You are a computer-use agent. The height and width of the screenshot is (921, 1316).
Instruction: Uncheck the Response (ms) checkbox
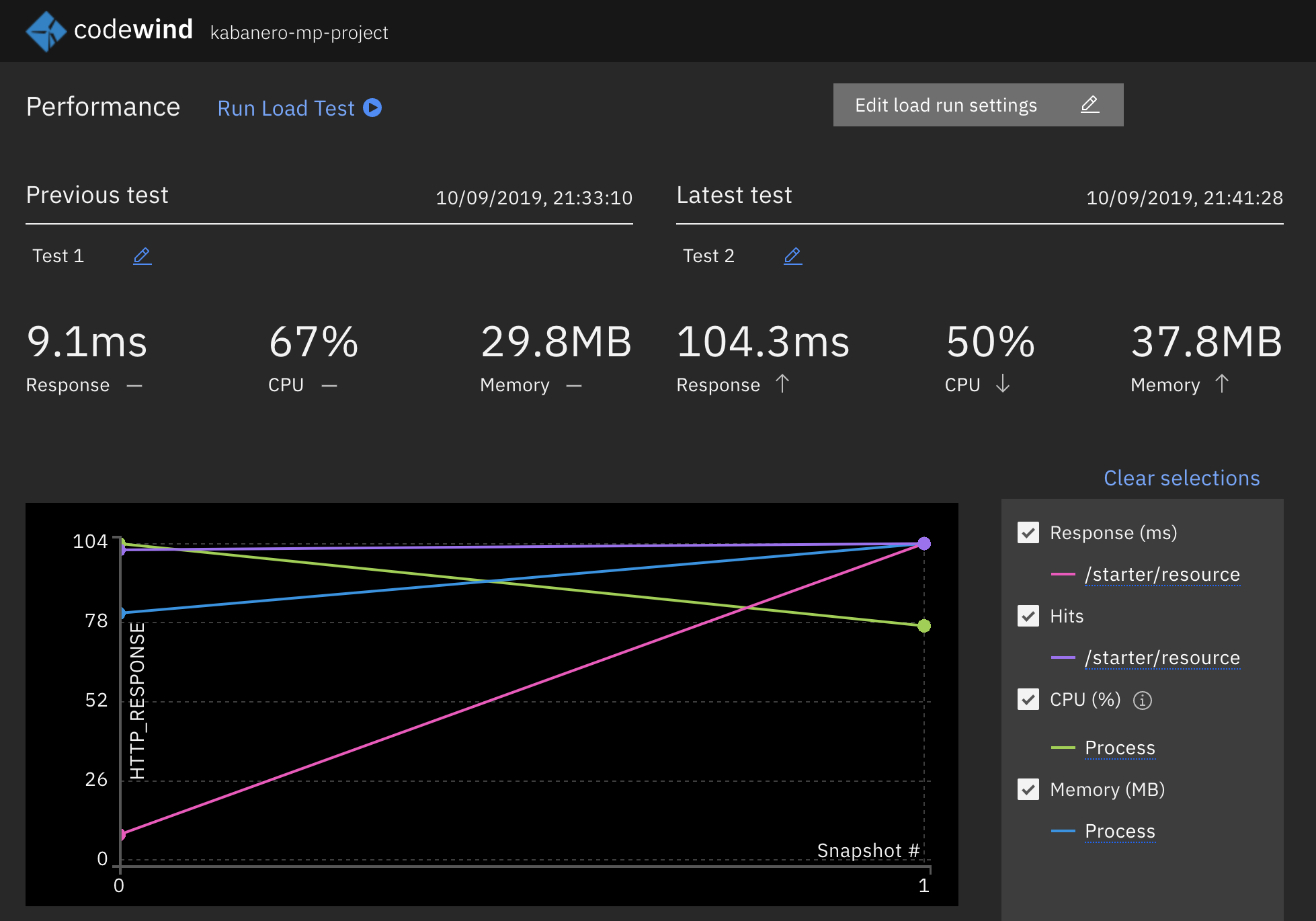click(x=1028, y=532)
